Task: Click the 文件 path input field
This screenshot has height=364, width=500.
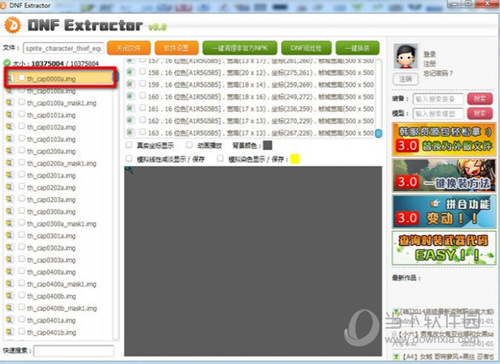Action: (63, 48)
